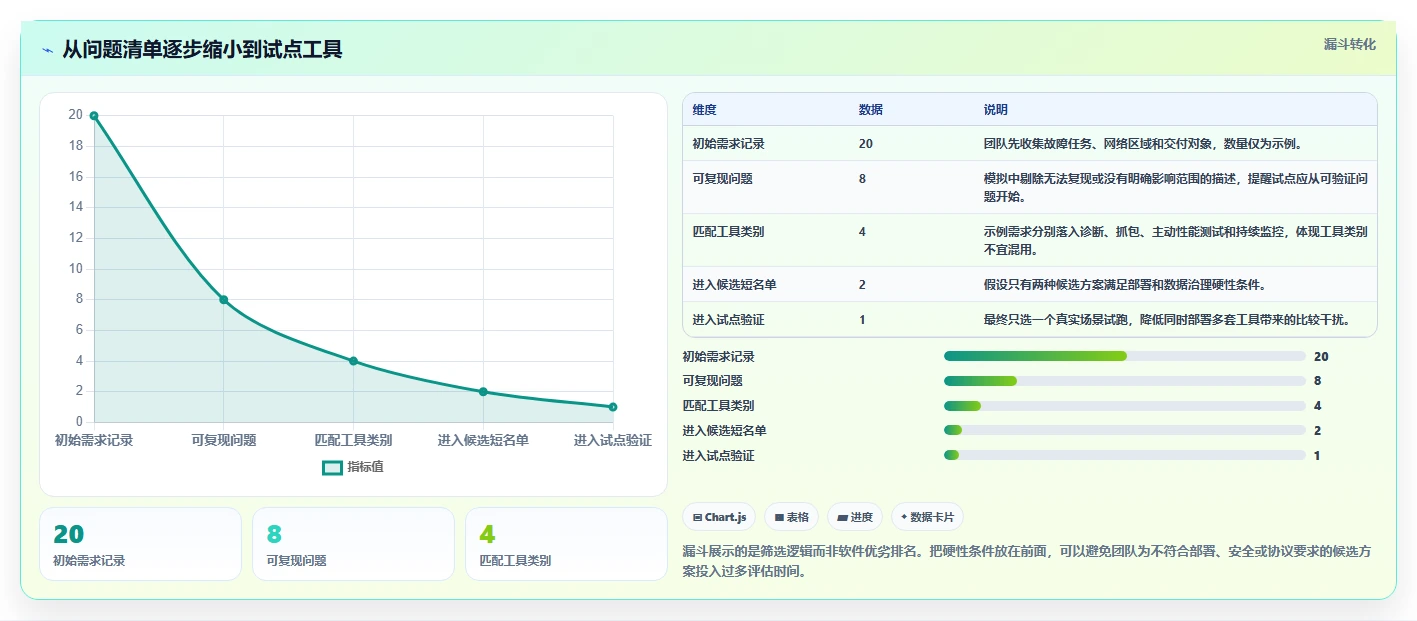Screen dimensions: 1417x621
Task: Click the 进入试点验证 progress bar
Action: pos(1125,456)
